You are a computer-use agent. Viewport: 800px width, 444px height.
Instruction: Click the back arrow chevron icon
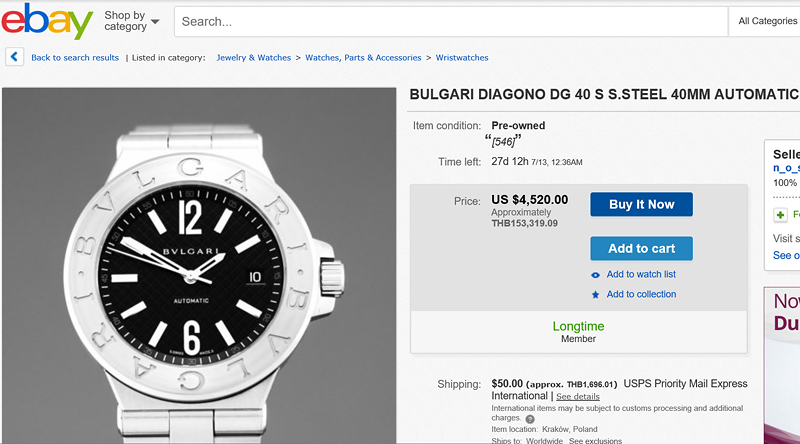click(x=14, y=57)
